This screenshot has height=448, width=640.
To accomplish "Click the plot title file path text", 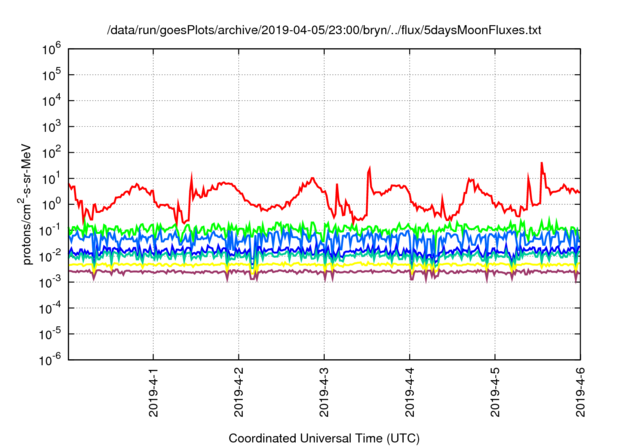I will tap(324, 30).
